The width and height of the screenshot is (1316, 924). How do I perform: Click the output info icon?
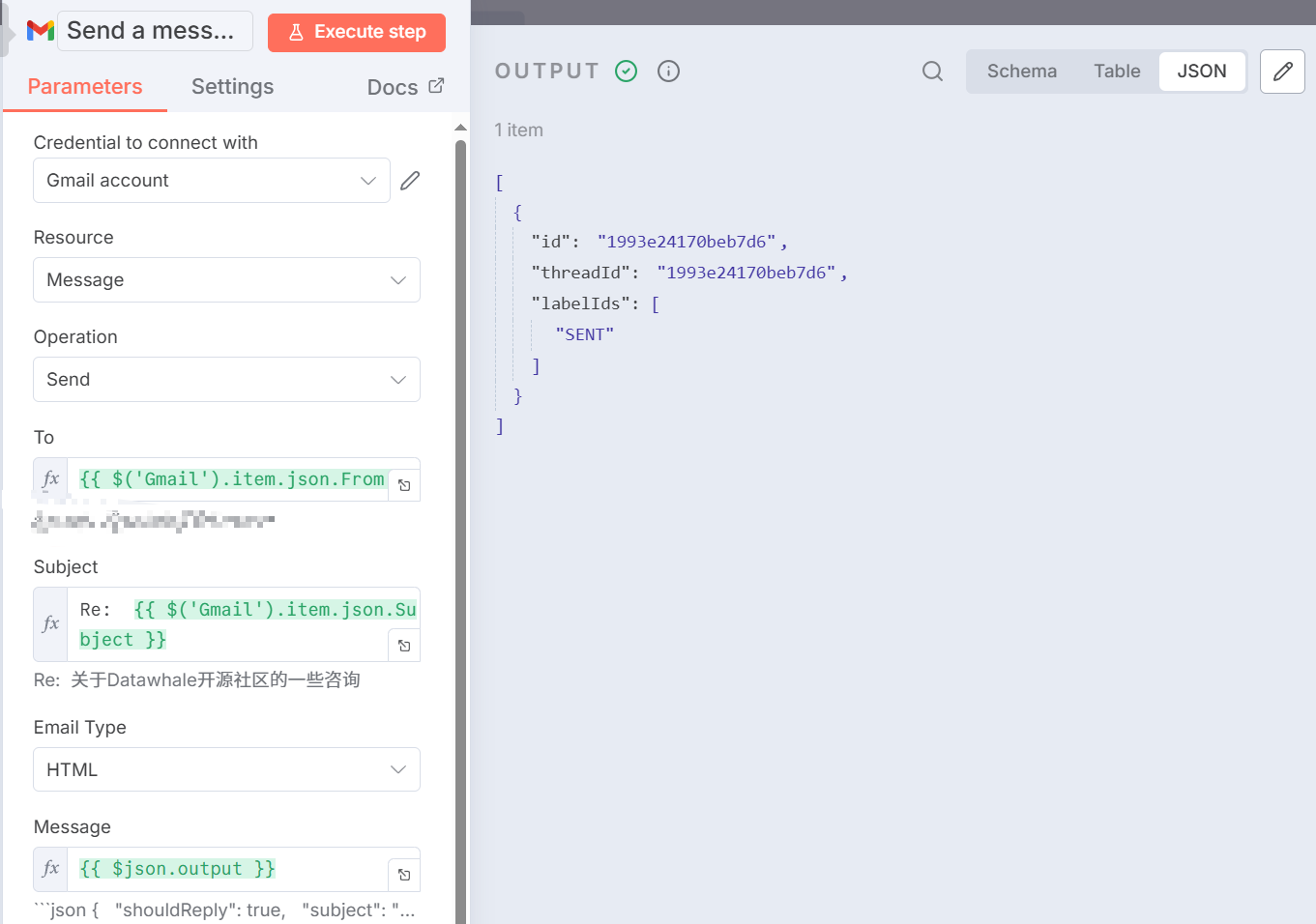click(668, 72)
